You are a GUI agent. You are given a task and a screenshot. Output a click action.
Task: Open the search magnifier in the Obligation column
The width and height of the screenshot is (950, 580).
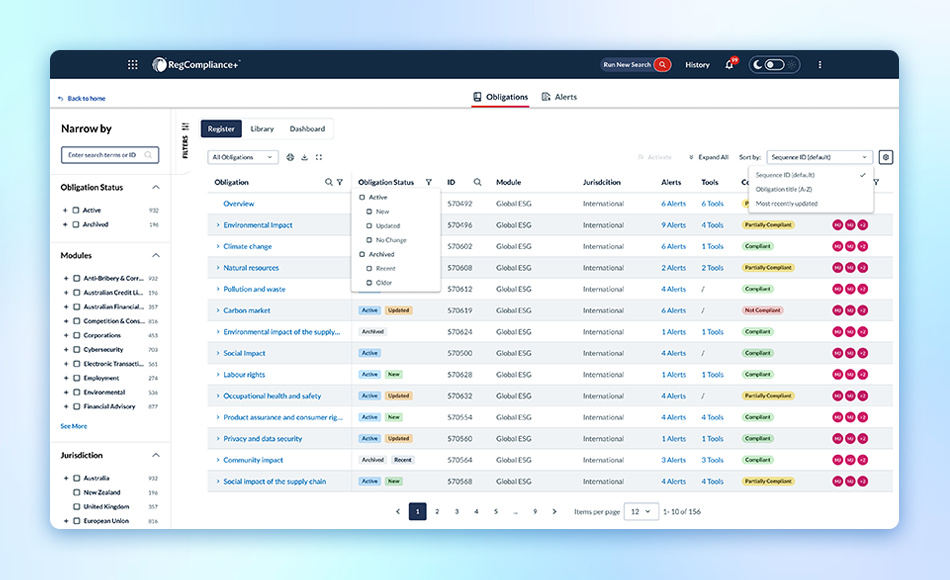[327, 182]
